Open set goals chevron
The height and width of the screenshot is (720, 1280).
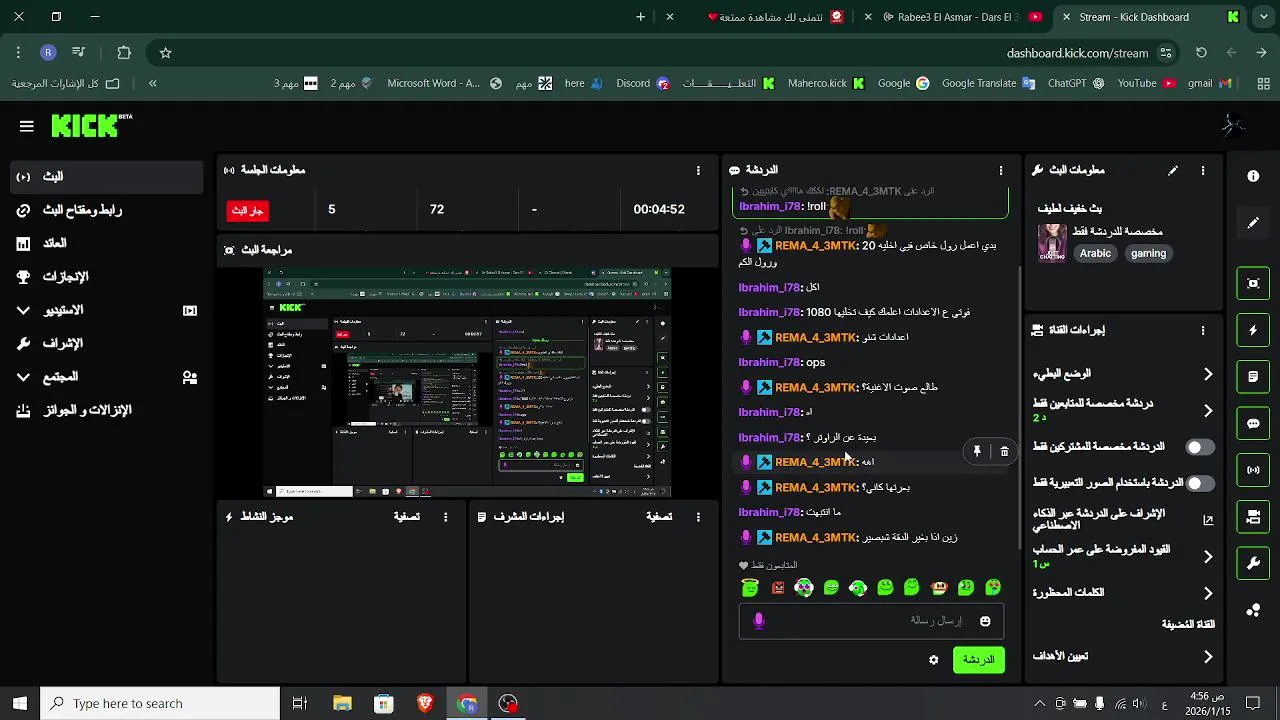click(1208, 657)
